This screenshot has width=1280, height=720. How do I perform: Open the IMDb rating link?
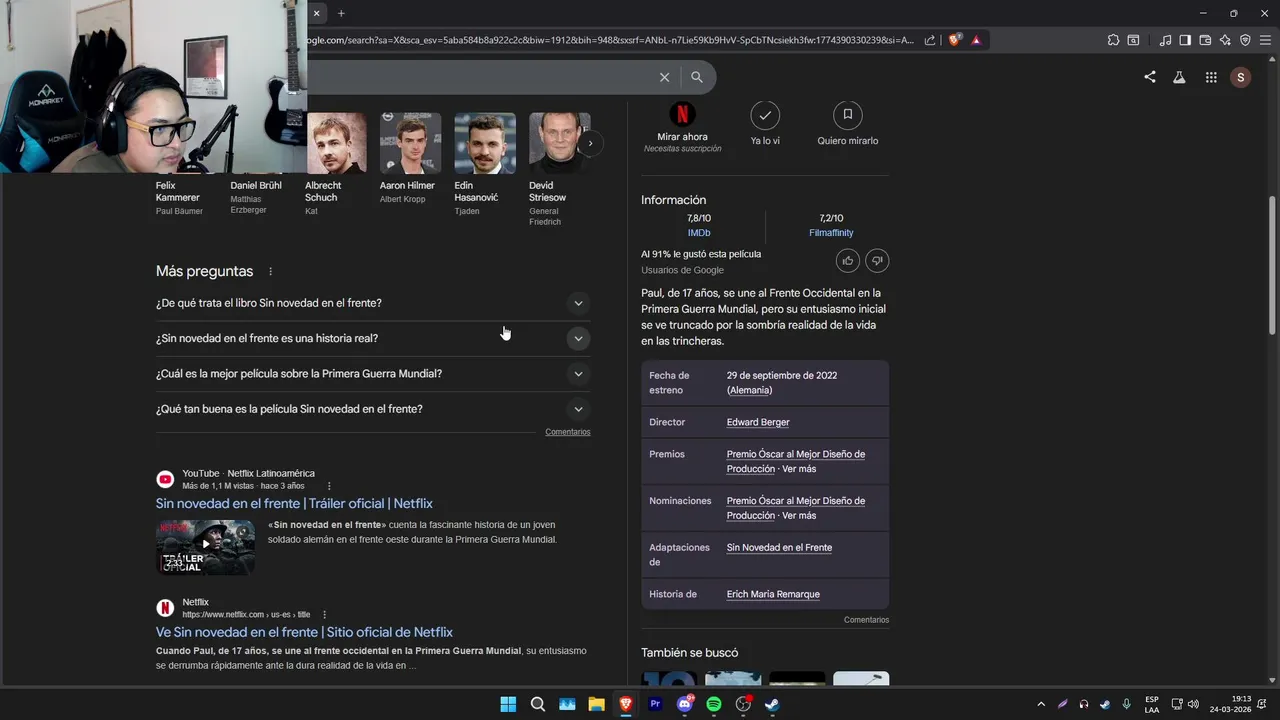(699, 233)
